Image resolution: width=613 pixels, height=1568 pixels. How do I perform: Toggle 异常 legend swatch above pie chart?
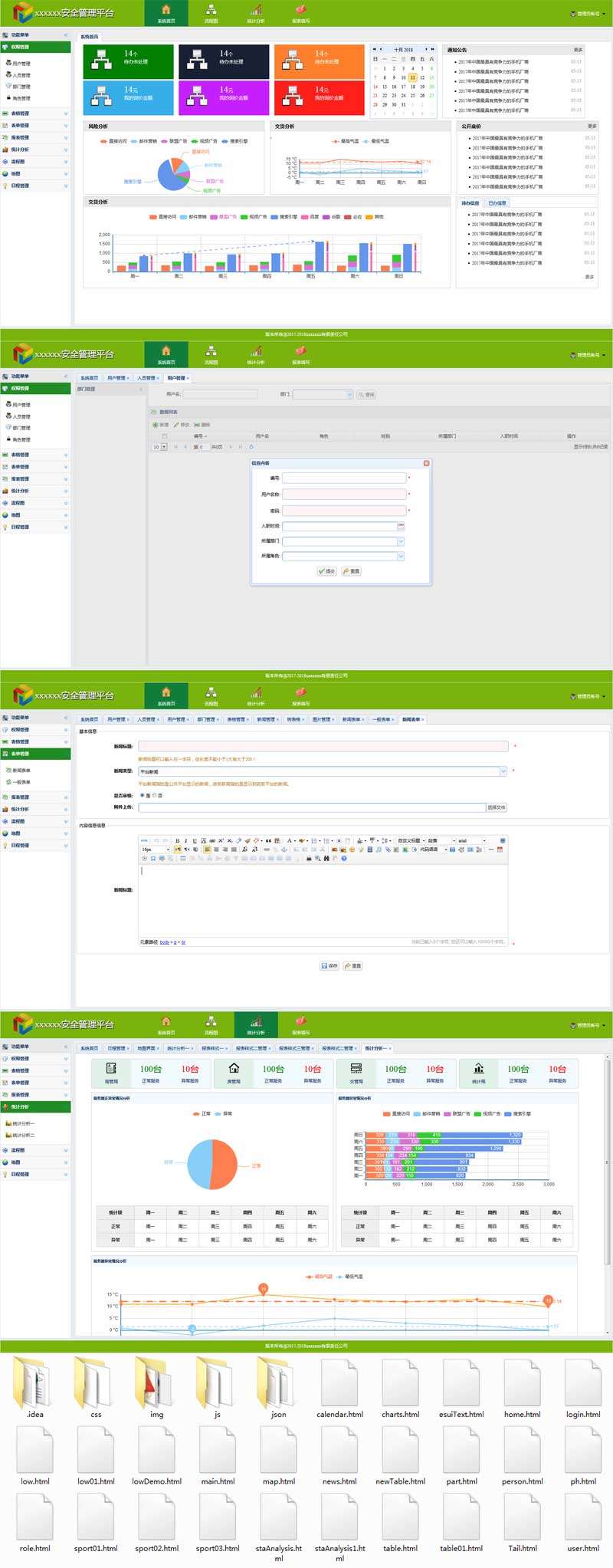218,1113
